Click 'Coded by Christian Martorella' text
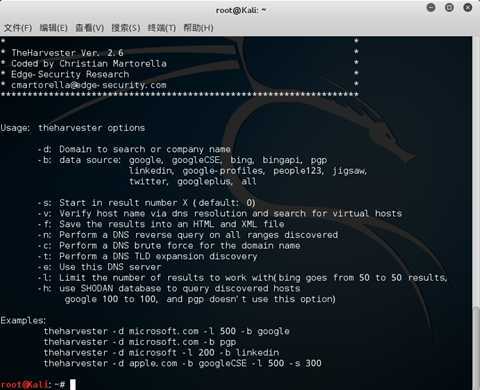Image resolution: width=480 pixels, height=390 pixels. (x=89, y=63)
